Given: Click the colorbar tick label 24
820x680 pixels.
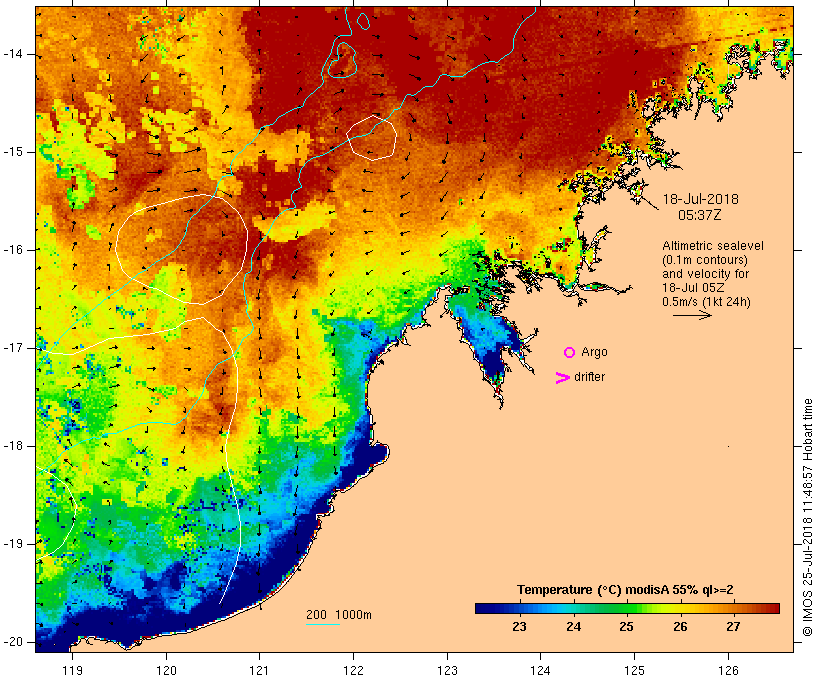Looking at the screenshot, I should click(x=573, y=627).
